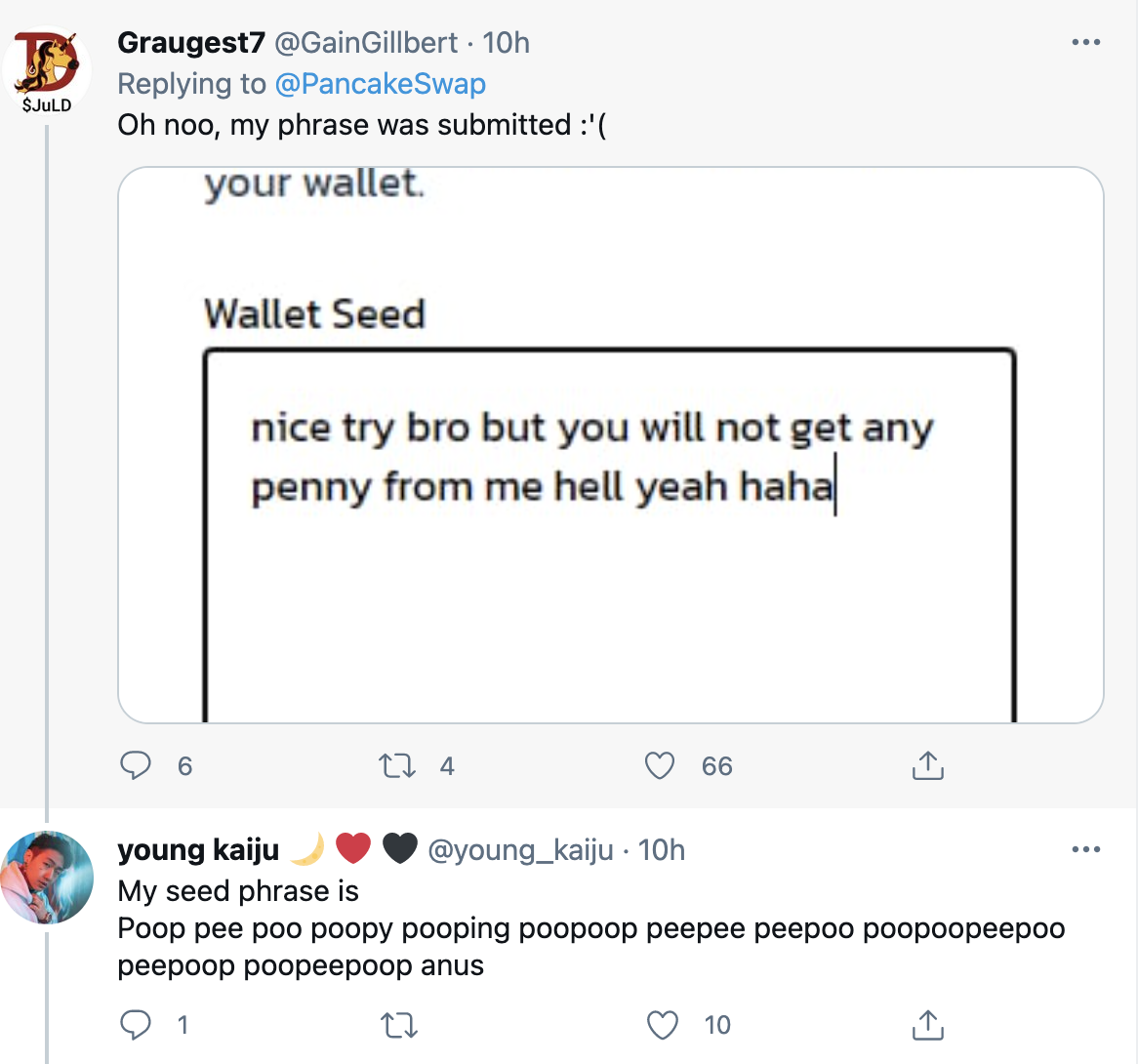Retweet young kaiju's seed phrase tweet
Viewport: 1138px width, 1064px height.
397,1025
